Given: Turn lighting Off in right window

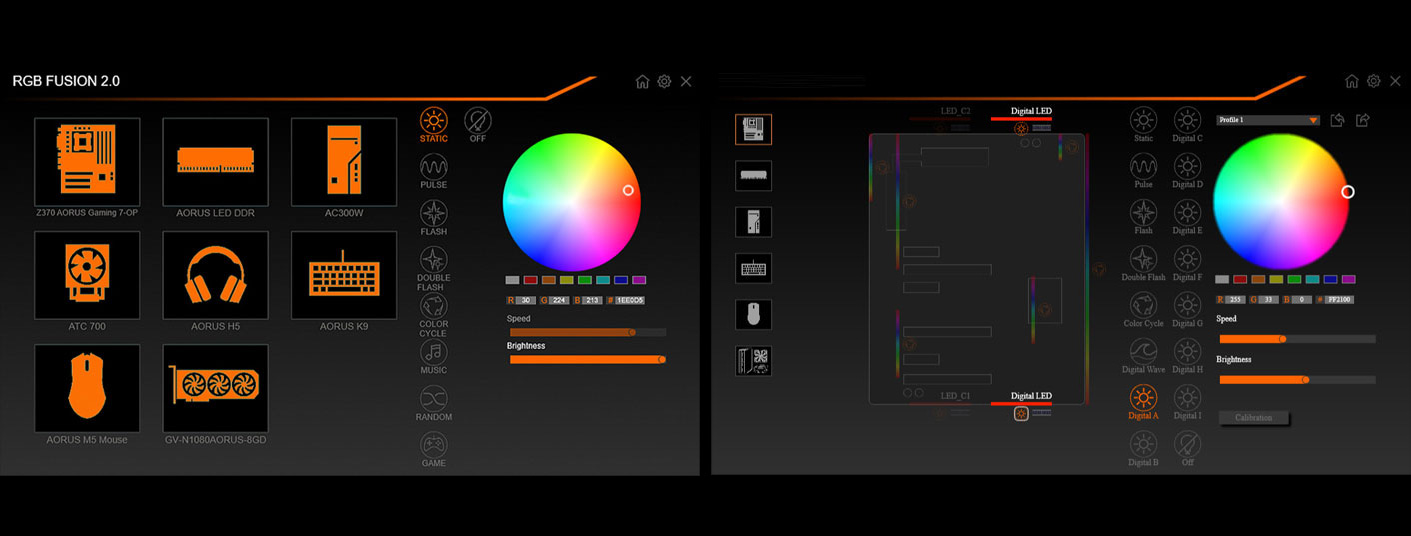Looking at the screenshot, I should [1187, 449].
